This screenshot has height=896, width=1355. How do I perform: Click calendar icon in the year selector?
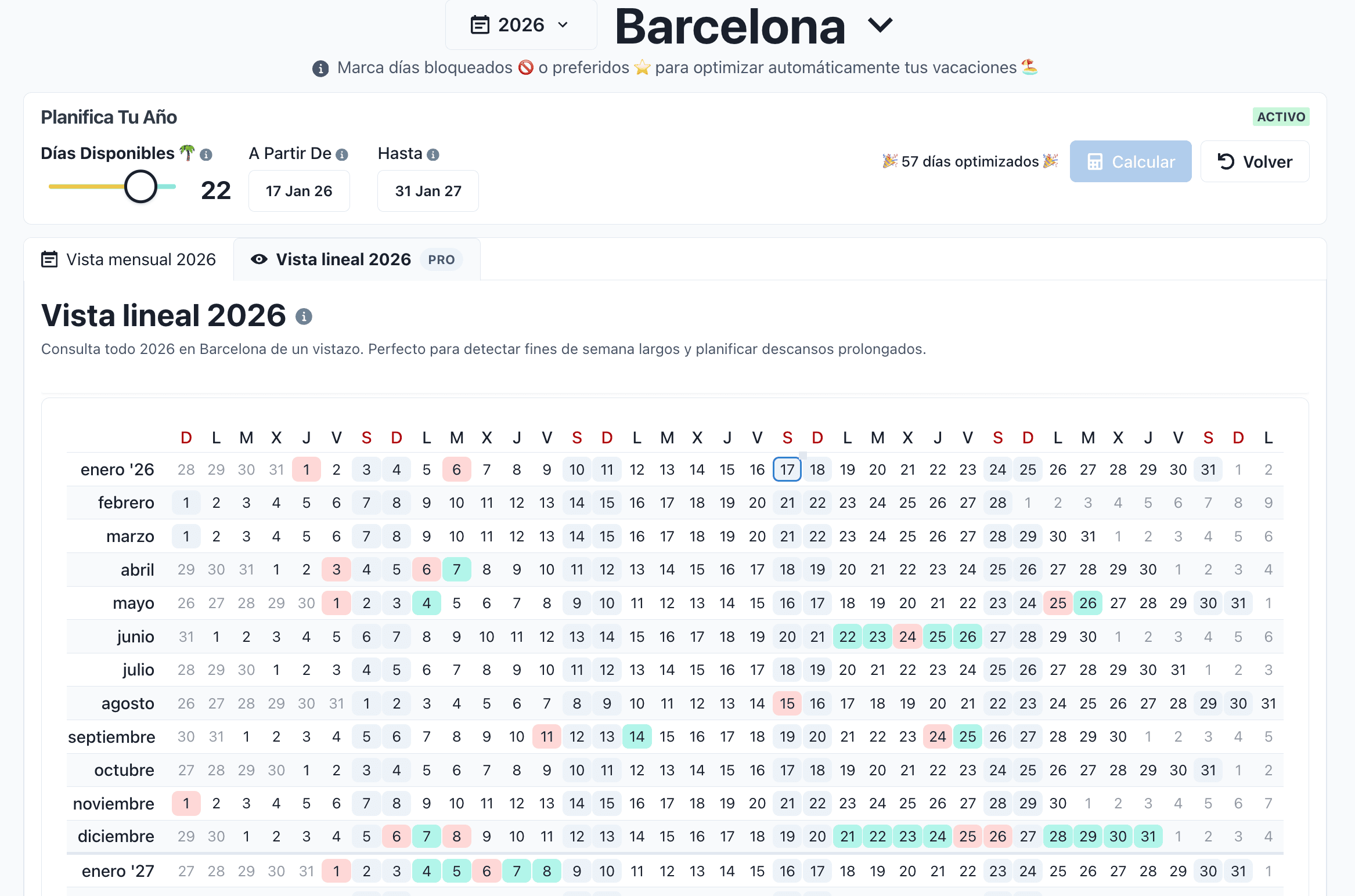[480, 25]
